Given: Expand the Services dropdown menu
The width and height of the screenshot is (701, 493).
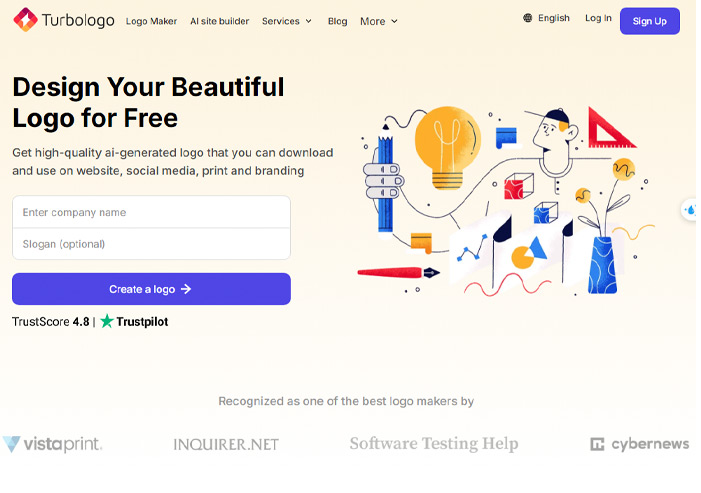Looking at the screenshot, I should (287, 21).
